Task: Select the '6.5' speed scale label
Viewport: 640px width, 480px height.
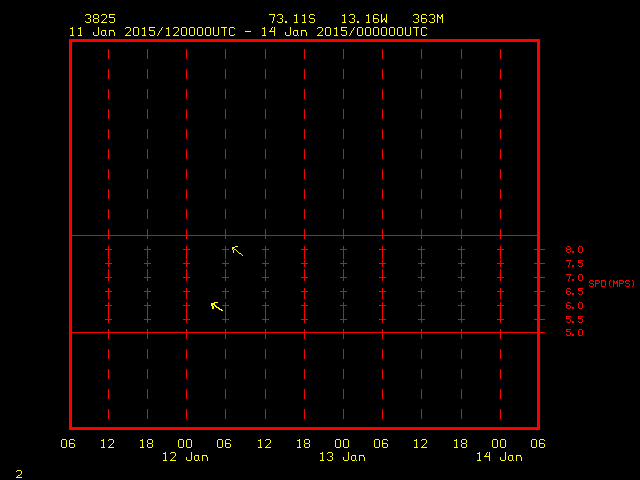Action: [574, 292]
